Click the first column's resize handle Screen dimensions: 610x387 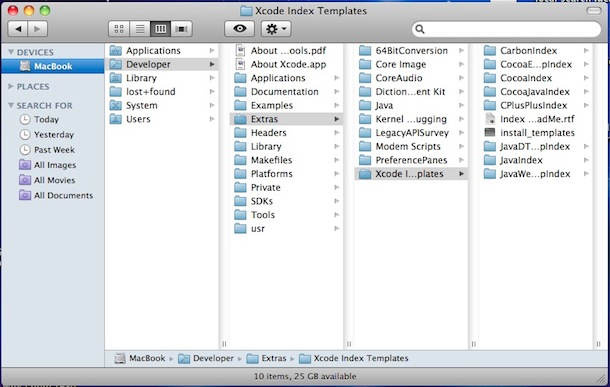(224, 344)
